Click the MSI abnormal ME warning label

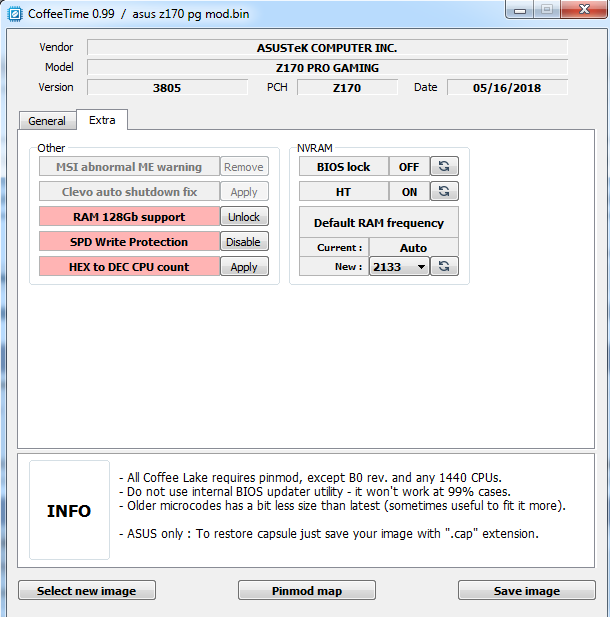point(129,166)
